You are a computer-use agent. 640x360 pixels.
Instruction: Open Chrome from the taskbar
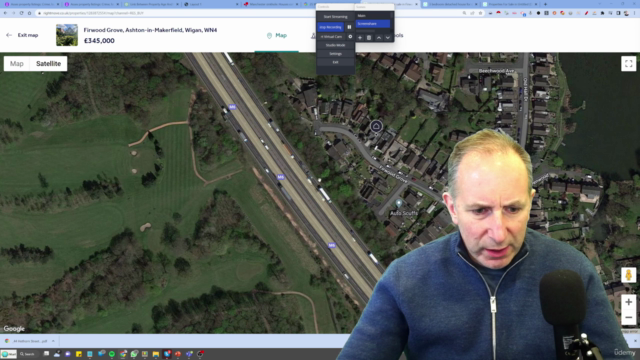[x=123, y=354]
